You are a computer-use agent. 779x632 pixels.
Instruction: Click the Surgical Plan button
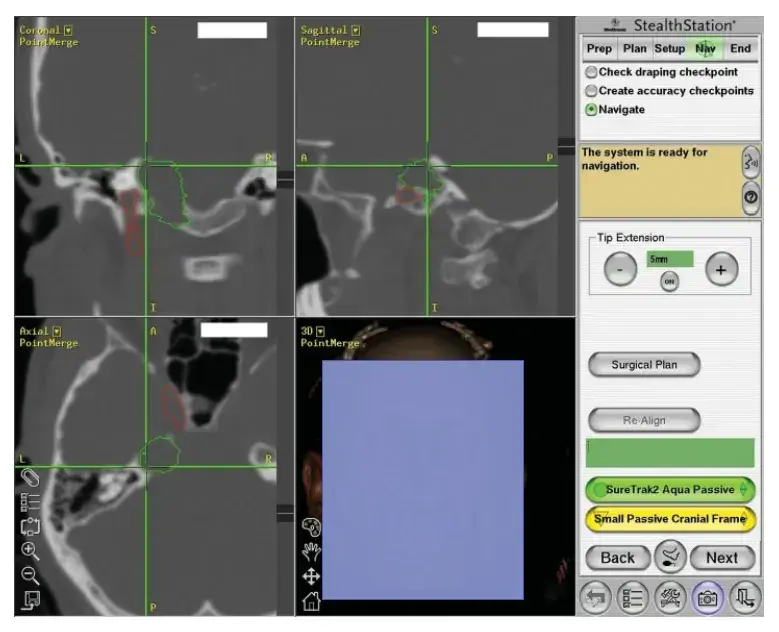pyautogui.click(x=644, y=365)
